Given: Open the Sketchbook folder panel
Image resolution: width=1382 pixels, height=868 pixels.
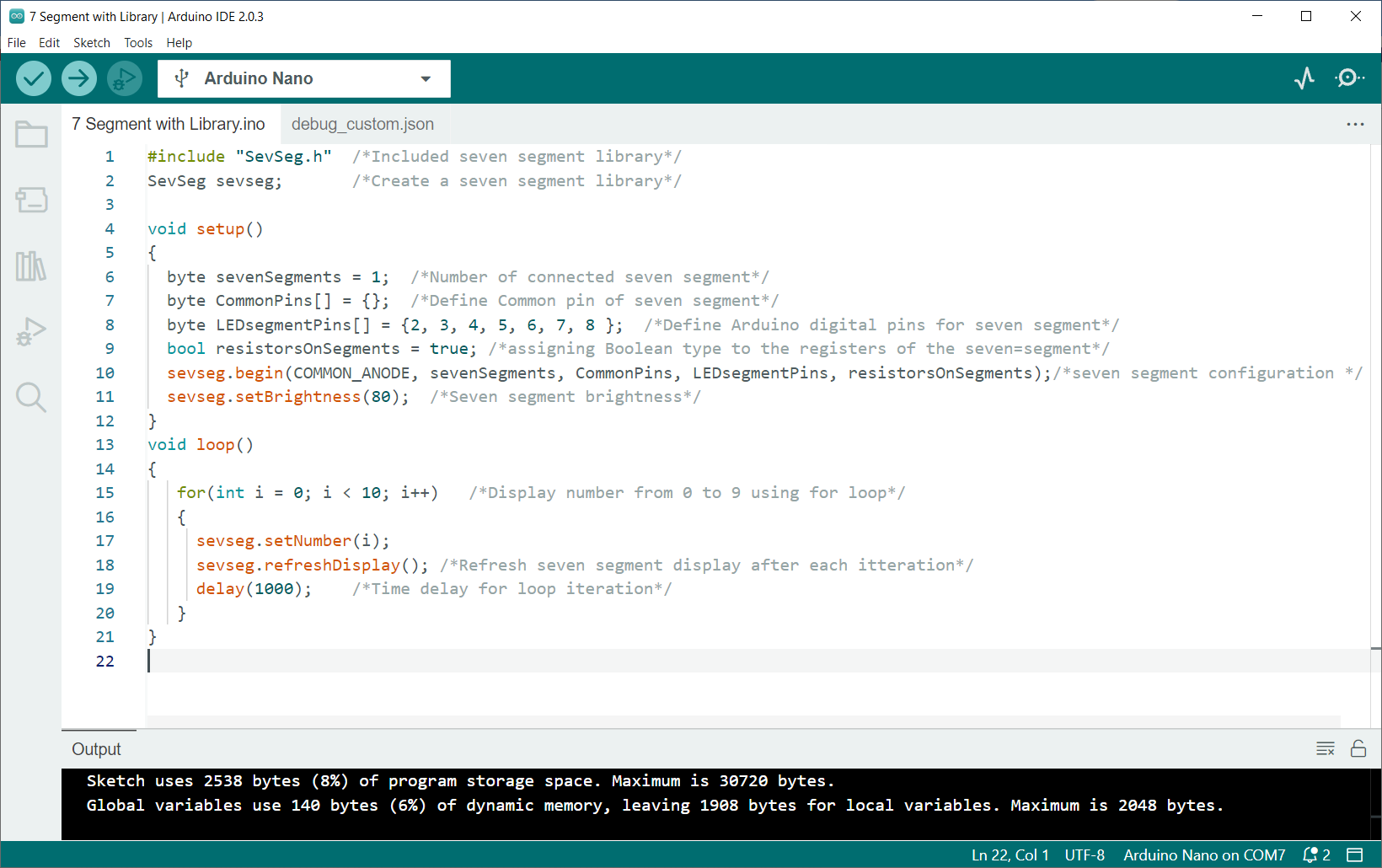Looking at the screenshot, I should point(31,134).
